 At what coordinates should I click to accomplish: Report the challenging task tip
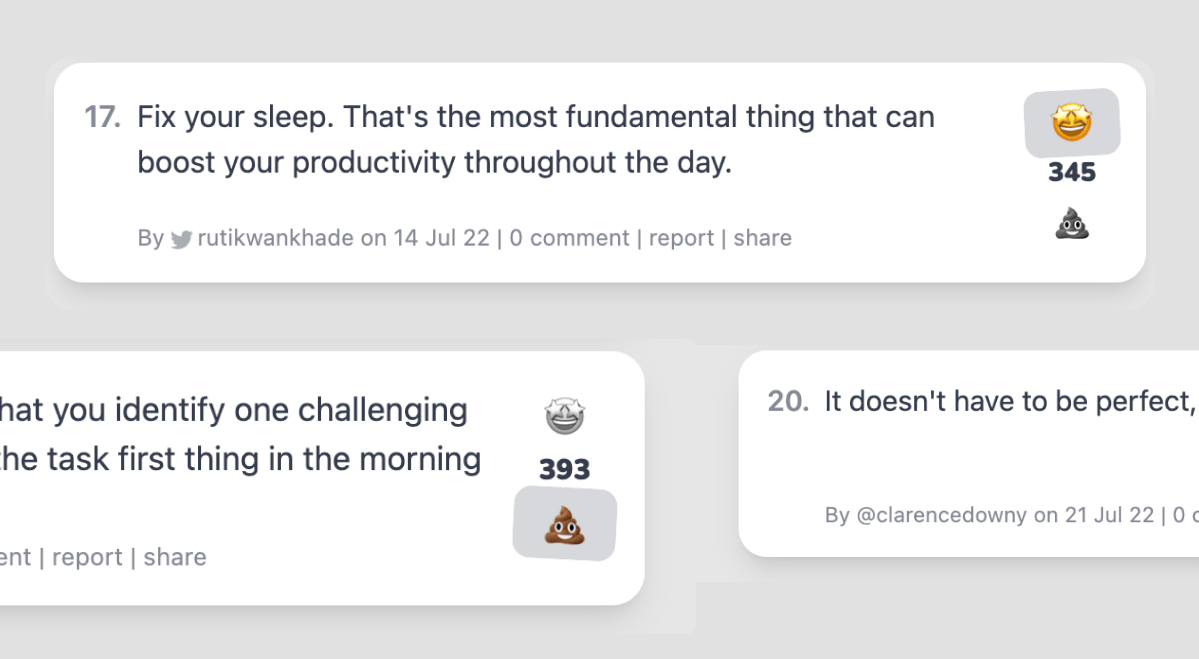point(87,557)
